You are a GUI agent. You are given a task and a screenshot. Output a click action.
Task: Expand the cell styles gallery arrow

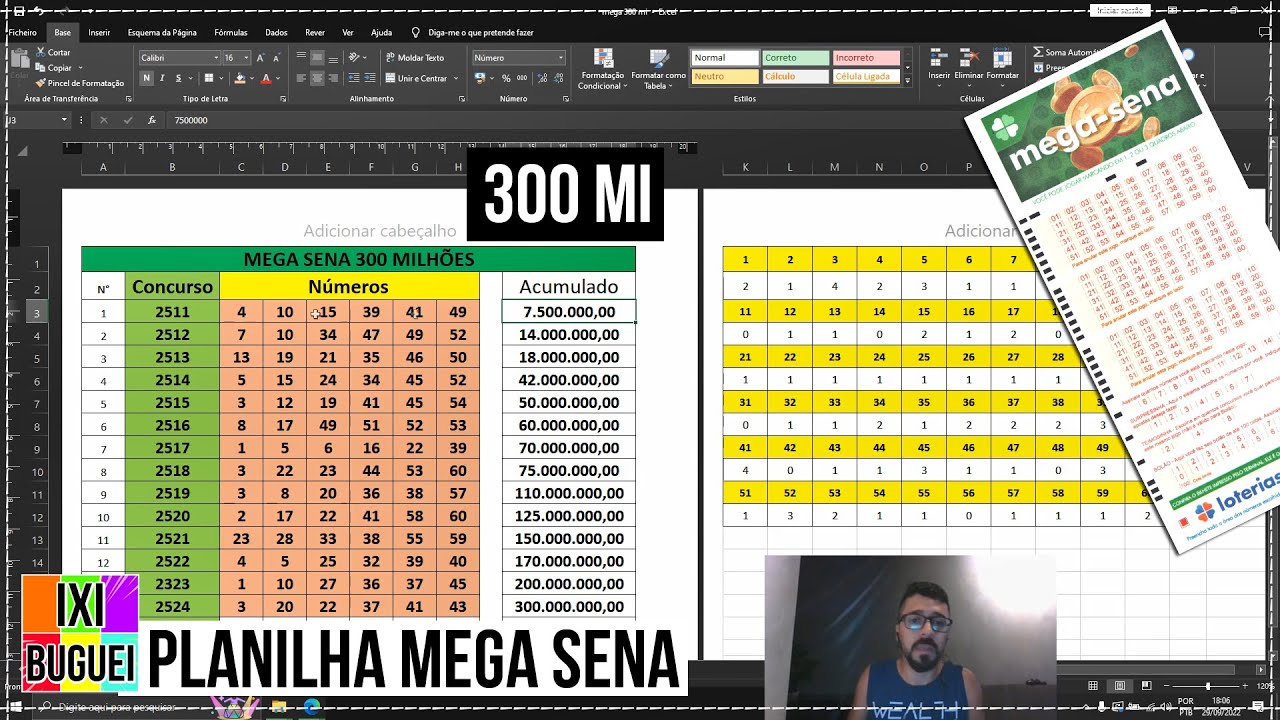pos(907,81)
